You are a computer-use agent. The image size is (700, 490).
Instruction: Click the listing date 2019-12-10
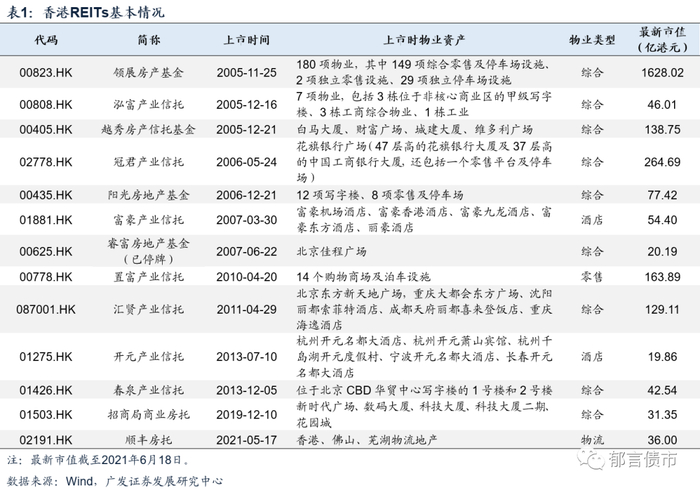(246, 415)
